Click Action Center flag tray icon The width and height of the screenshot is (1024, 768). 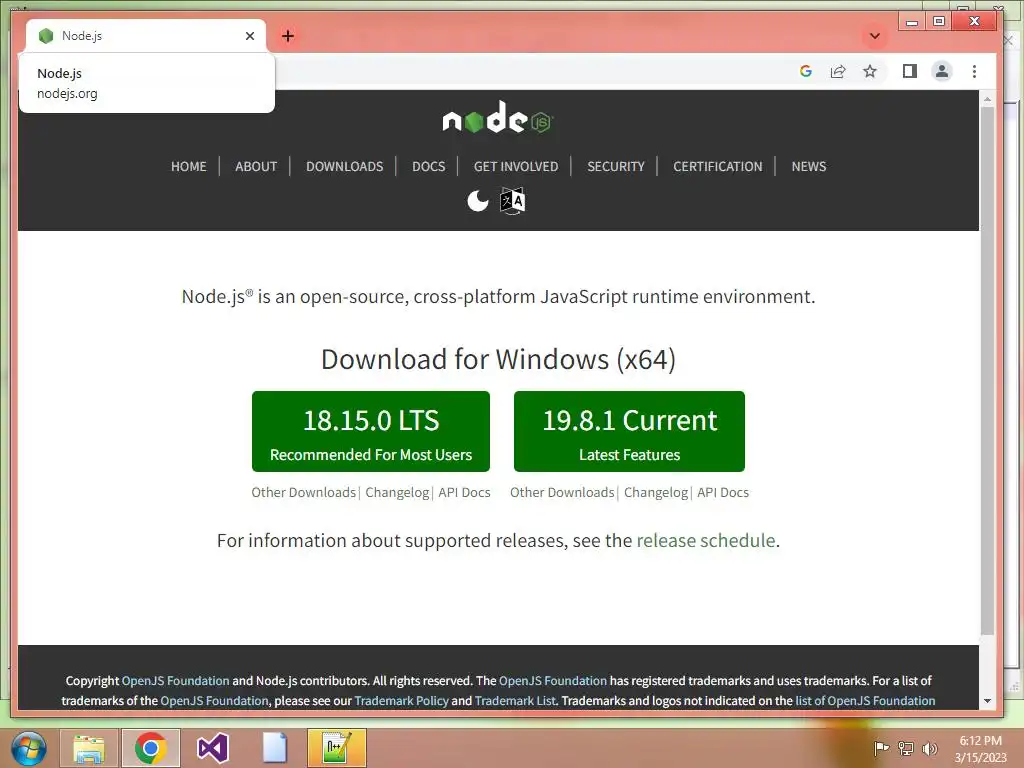(x=882, y=748)
